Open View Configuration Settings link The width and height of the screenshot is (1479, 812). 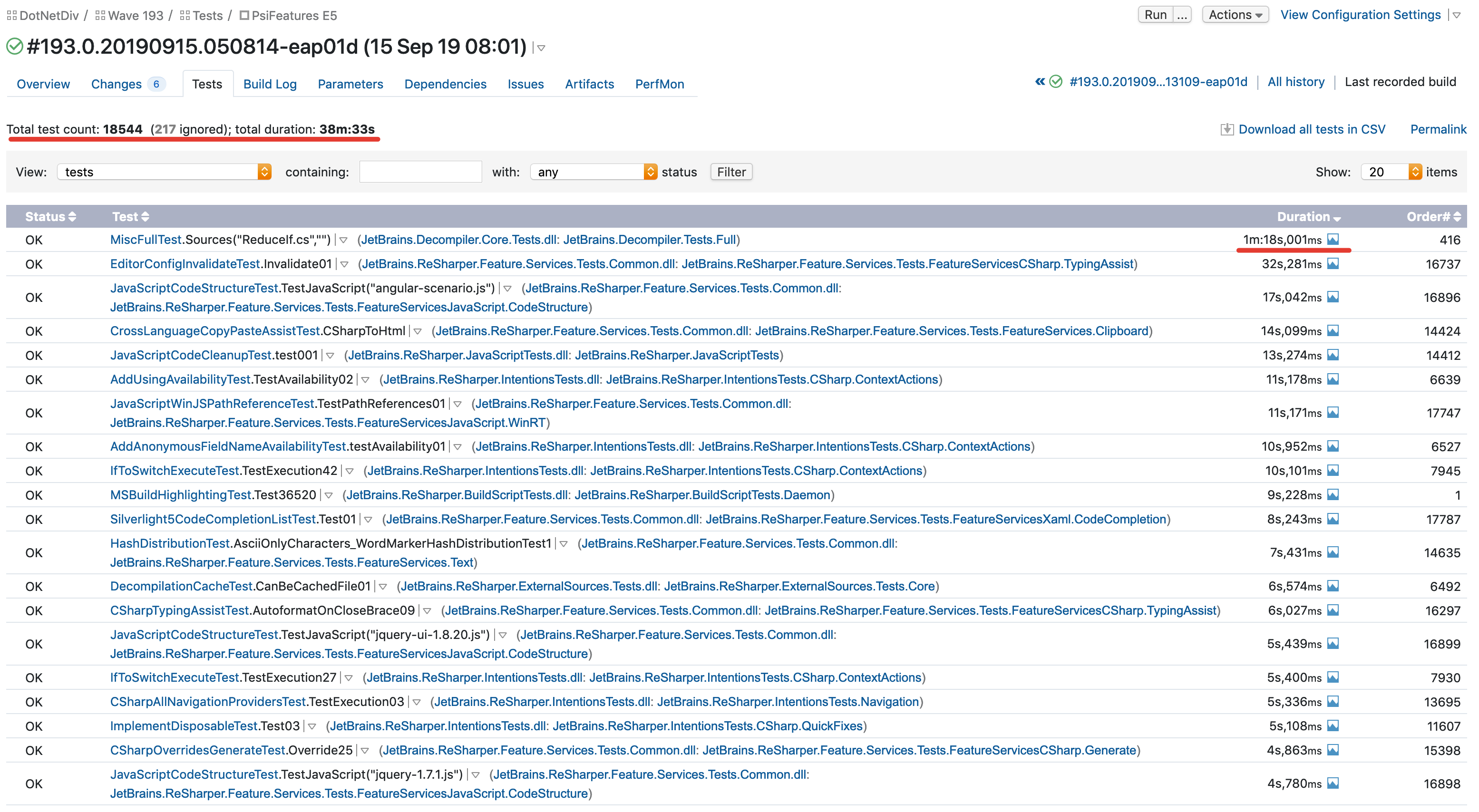pos(1360,15)
